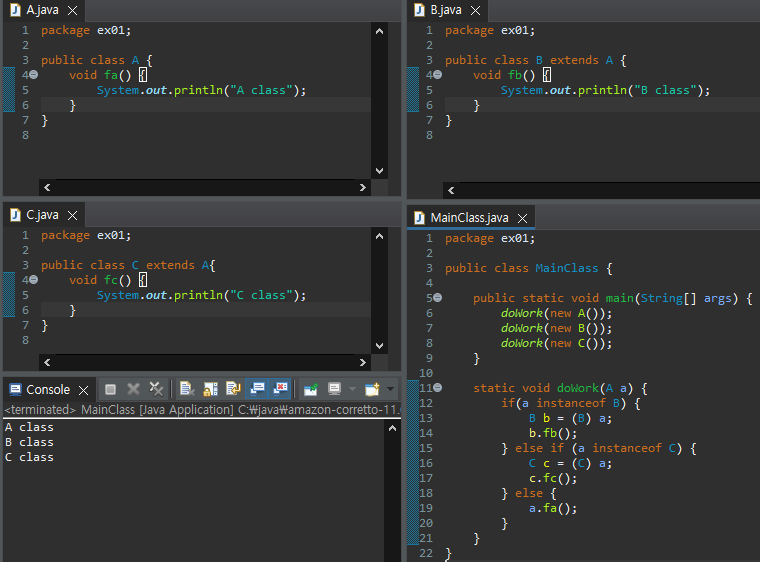
Task: Click the Console monitor icon on its tab
Action: click(x=16, y=389)
